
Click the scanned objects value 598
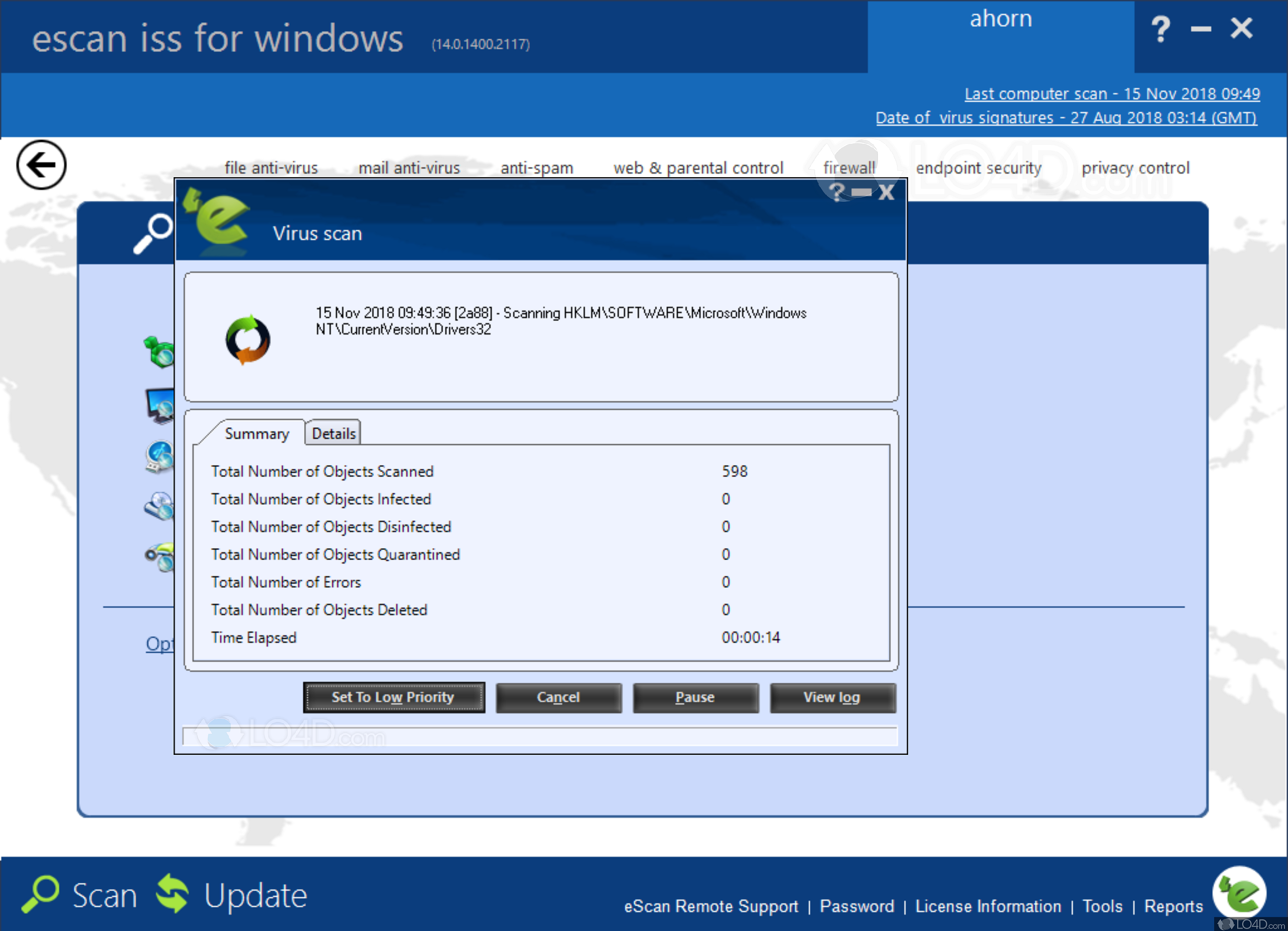735,472
